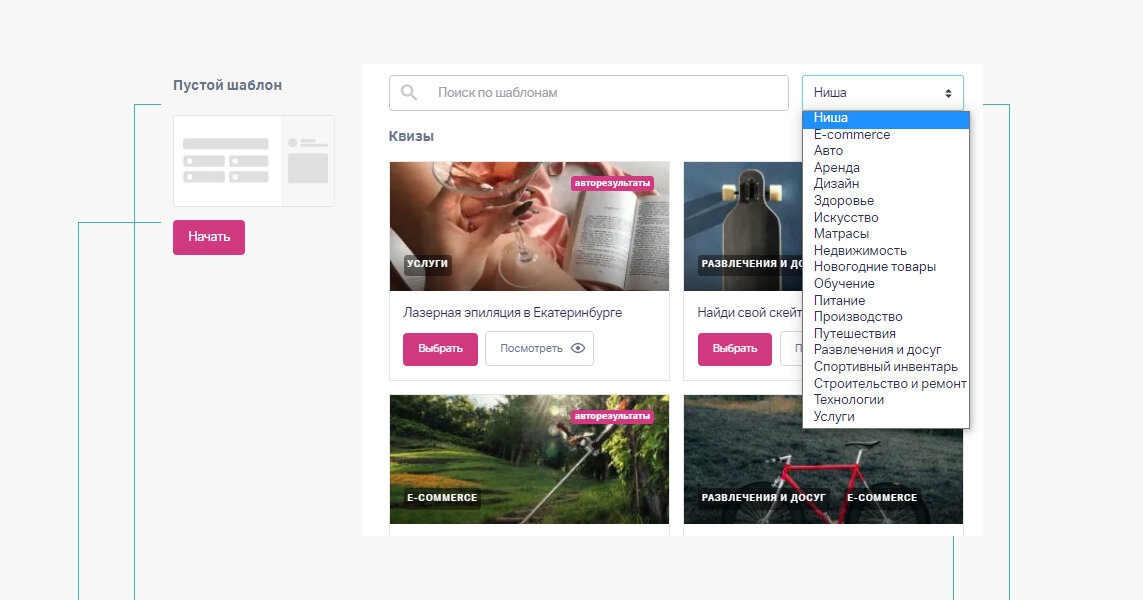Click the Начать button under the empty template
Viewport: 1143px width, 600px height.
pyautogui.click(x=208, y=237)
